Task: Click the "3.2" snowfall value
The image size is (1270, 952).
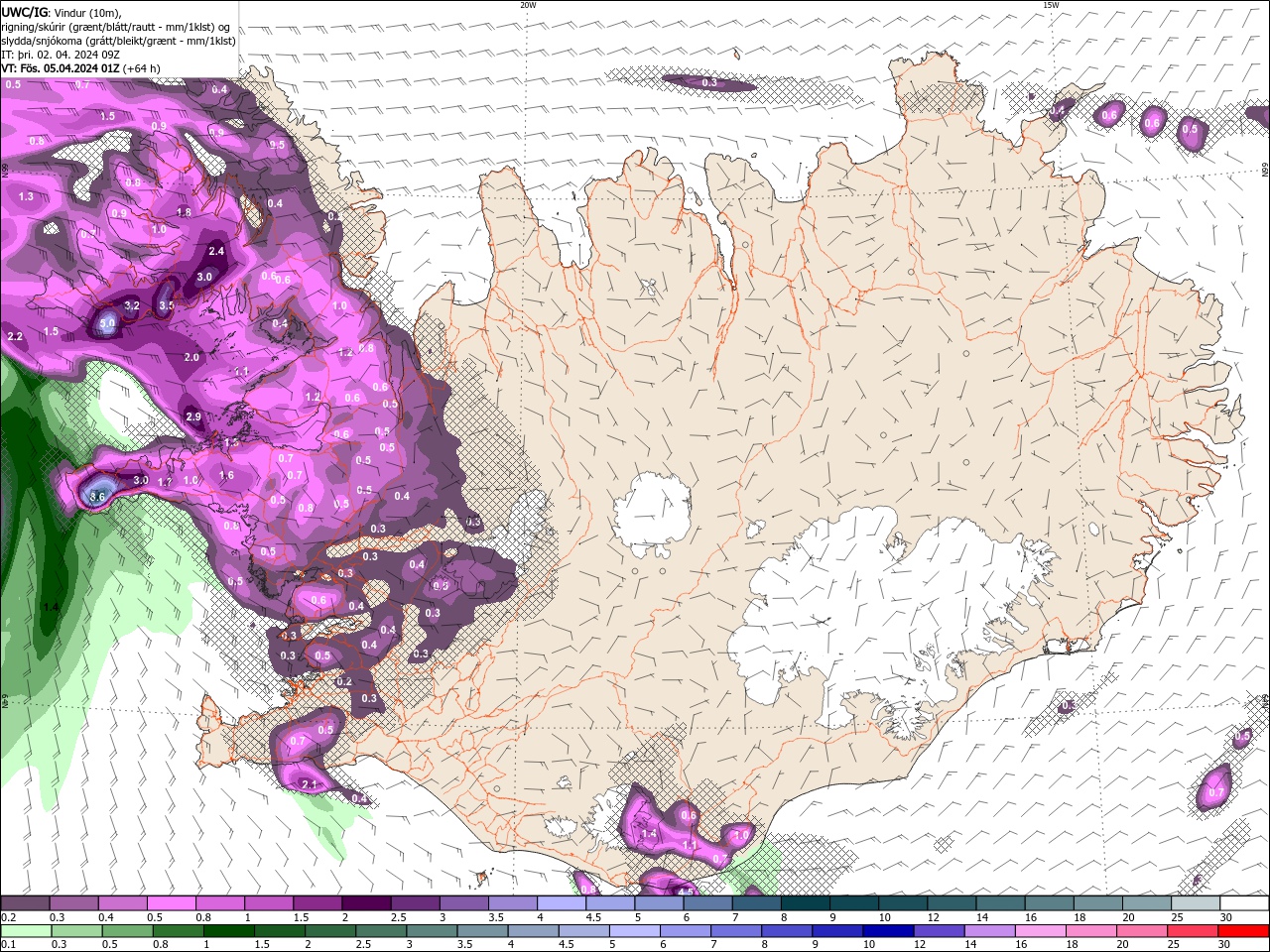Action: click(x=132, y=305)
